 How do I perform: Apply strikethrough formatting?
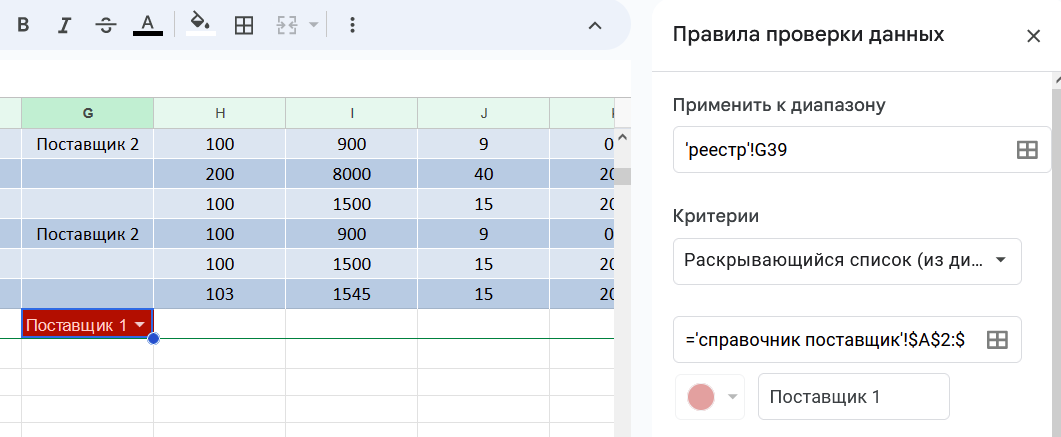coord(106,26)
